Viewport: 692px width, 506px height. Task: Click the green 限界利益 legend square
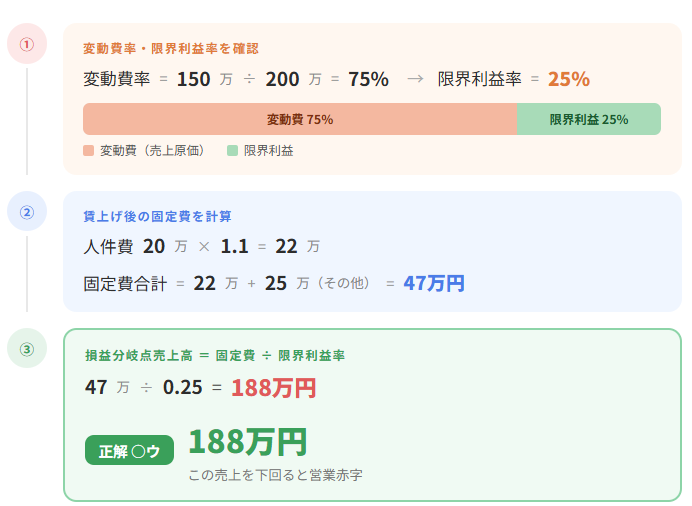232,150
